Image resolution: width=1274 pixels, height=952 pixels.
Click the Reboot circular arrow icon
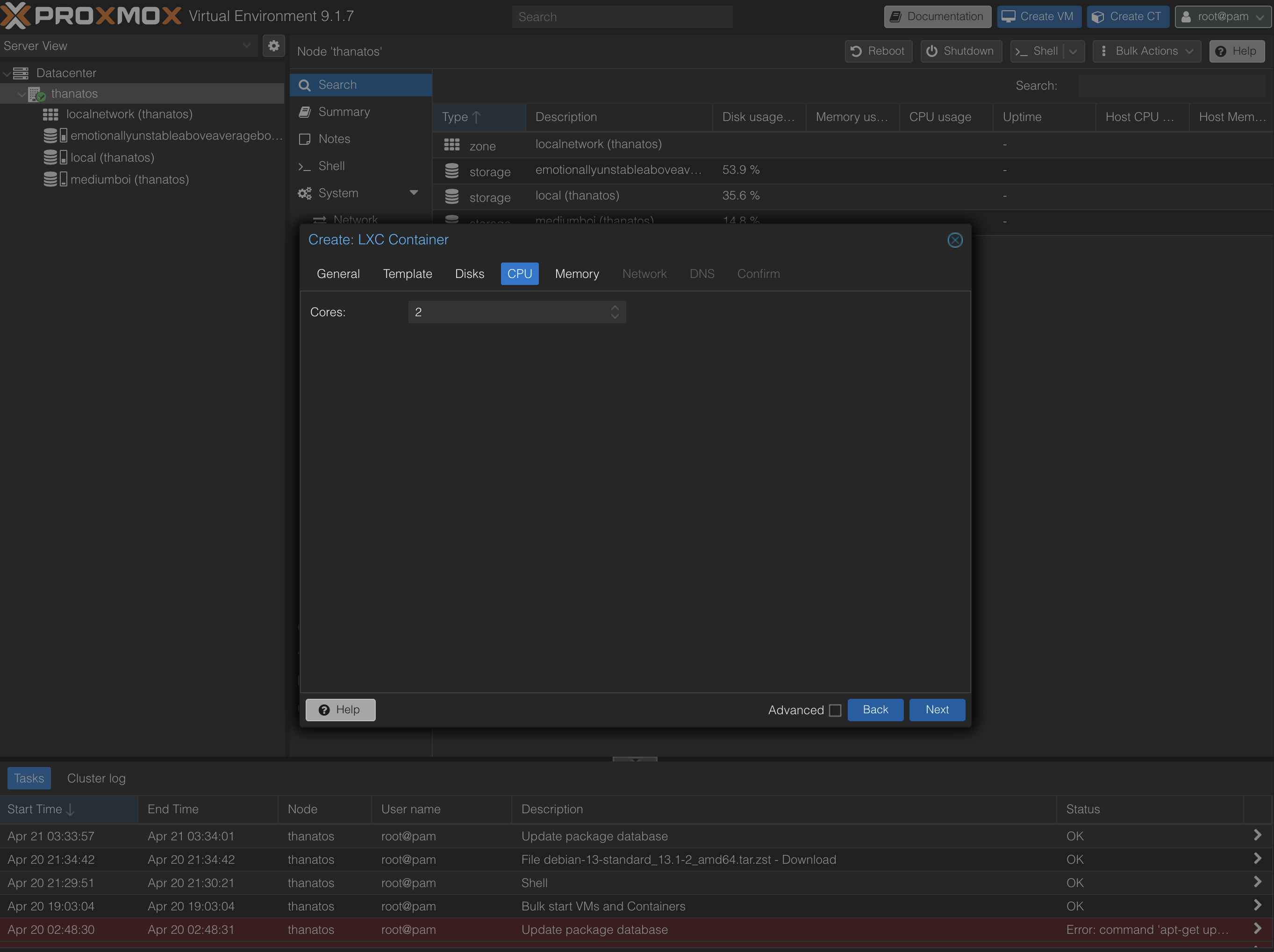pyautogui.click(x=857, y=51)
